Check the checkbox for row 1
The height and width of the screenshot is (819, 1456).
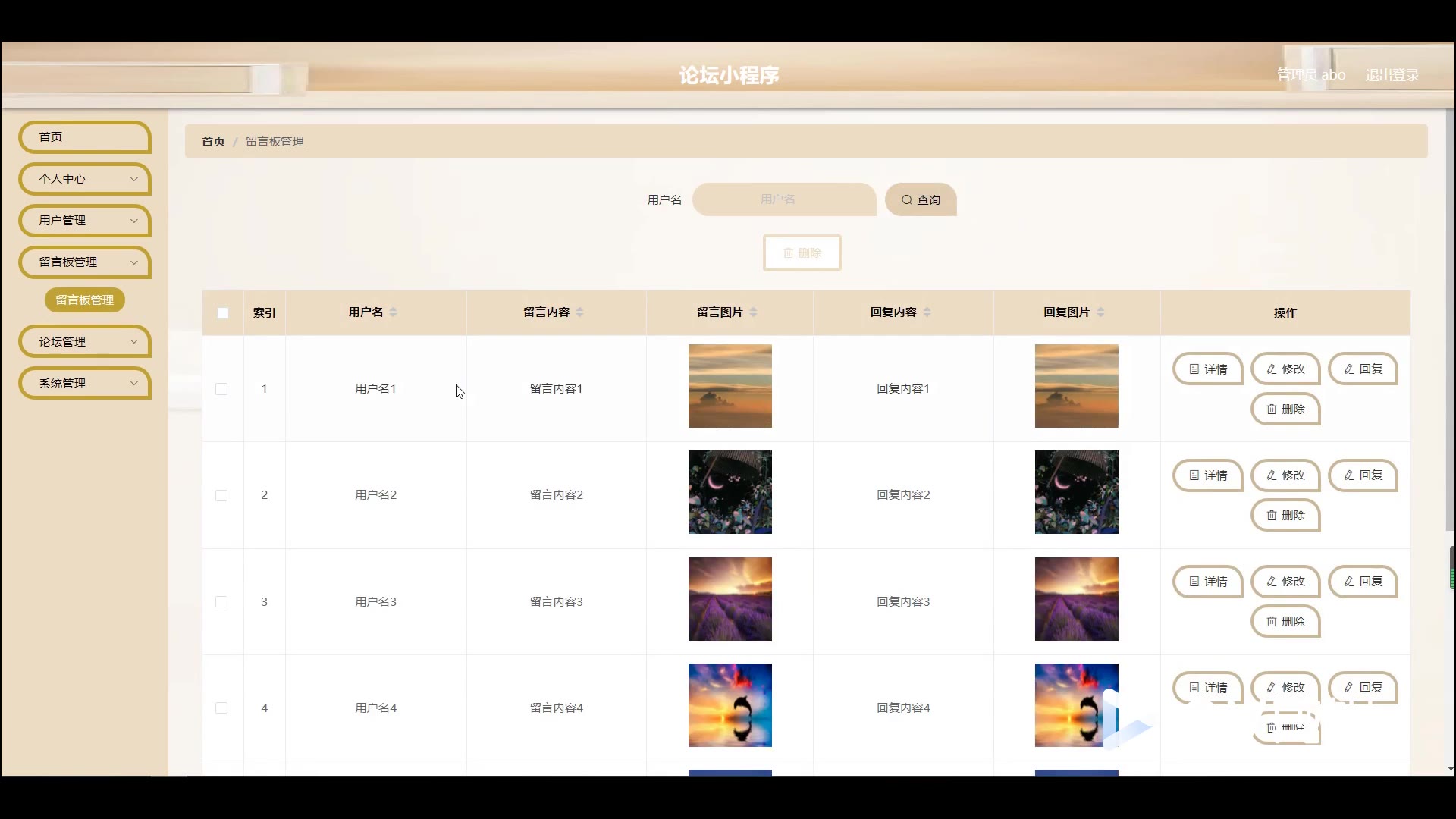tap(221, 389)
